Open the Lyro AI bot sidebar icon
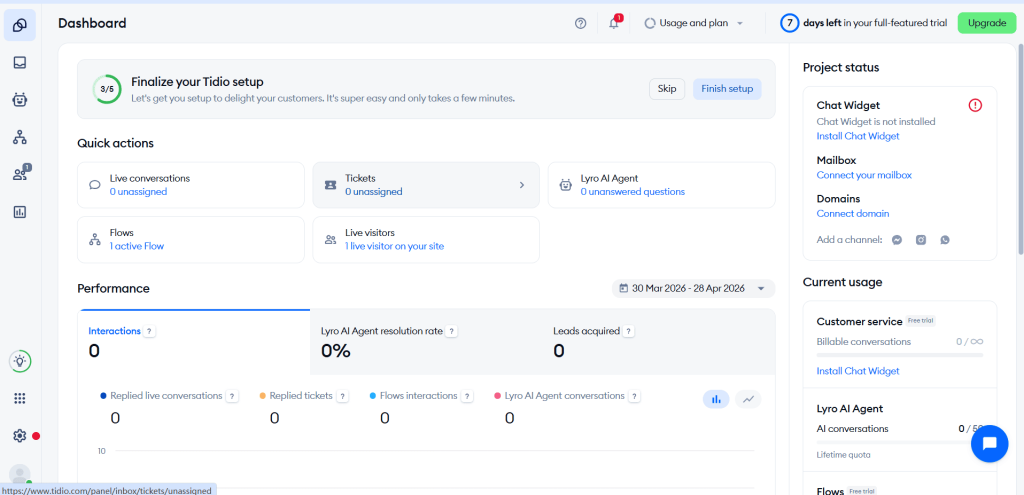 click(20, 100)
